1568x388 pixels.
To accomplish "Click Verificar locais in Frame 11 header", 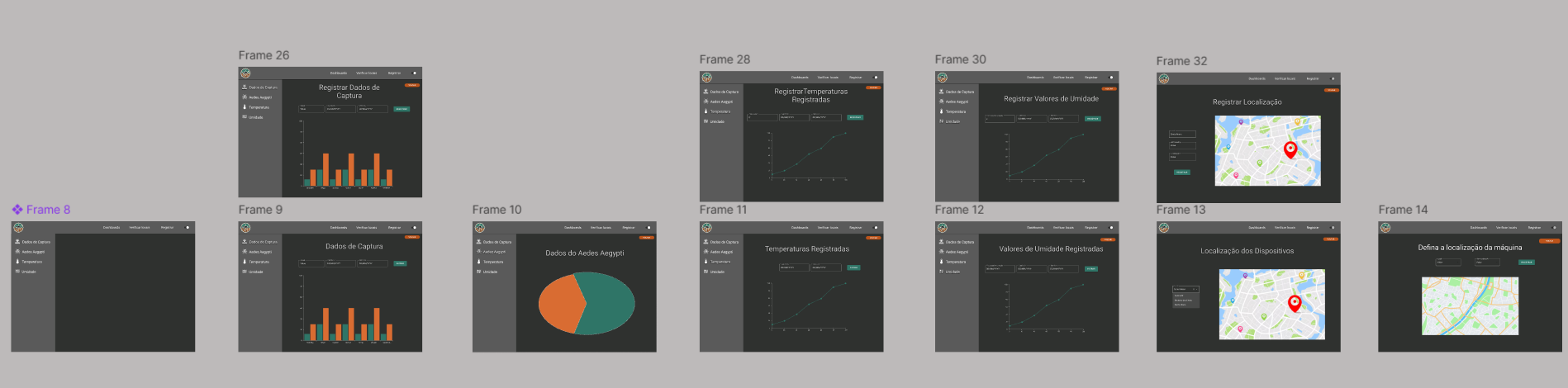I will (828, 227).
